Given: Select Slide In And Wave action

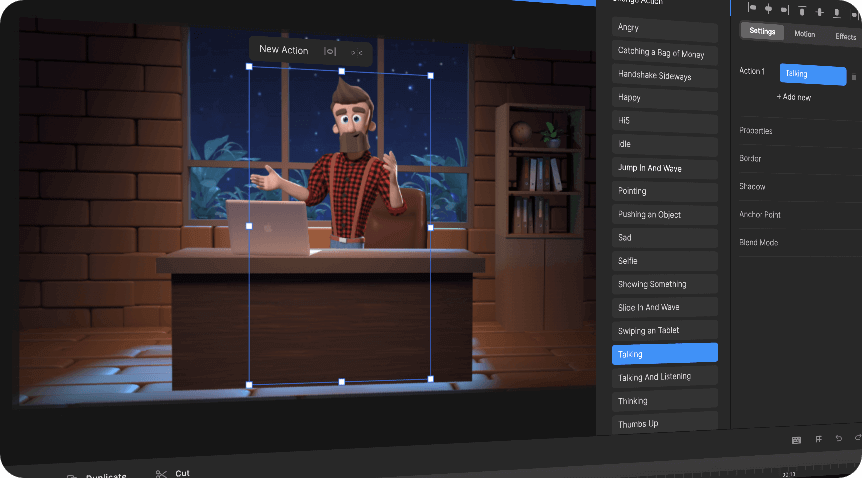Looking at the screenshot, I should point(665,307).
